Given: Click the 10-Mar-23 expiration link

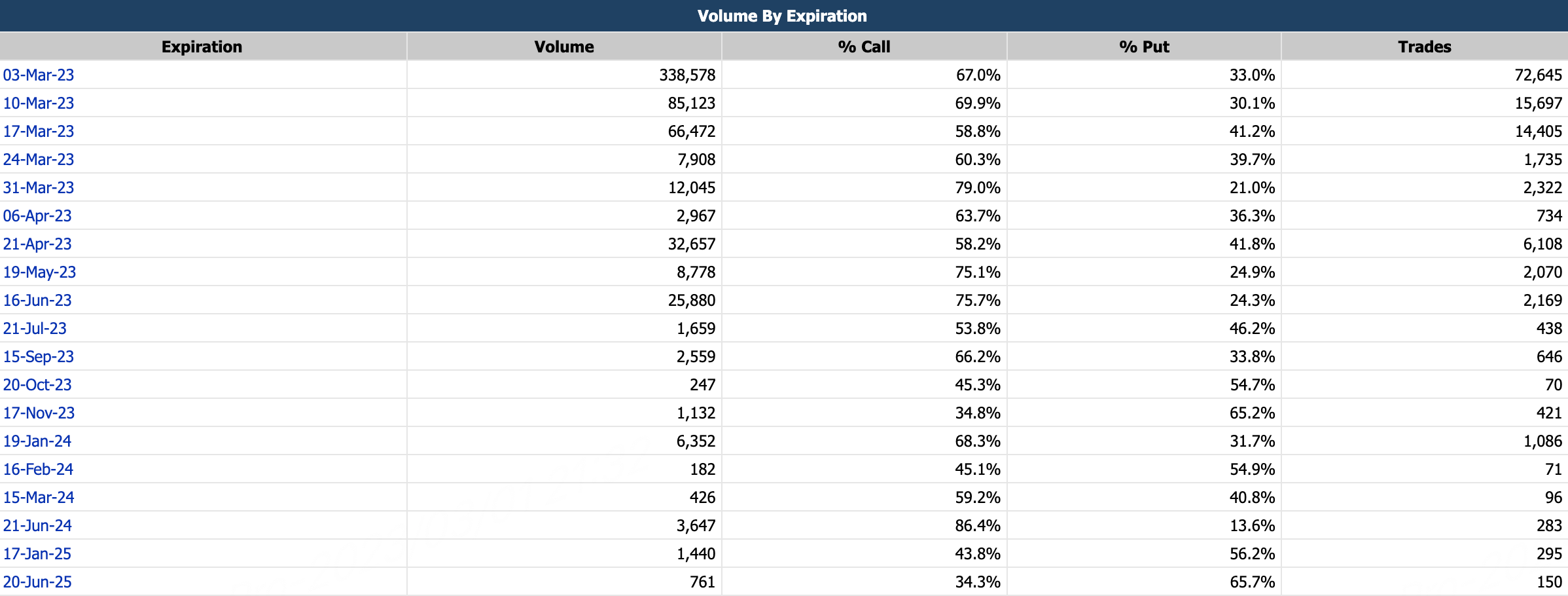Looking at the screenshot, I should [39, 103].
